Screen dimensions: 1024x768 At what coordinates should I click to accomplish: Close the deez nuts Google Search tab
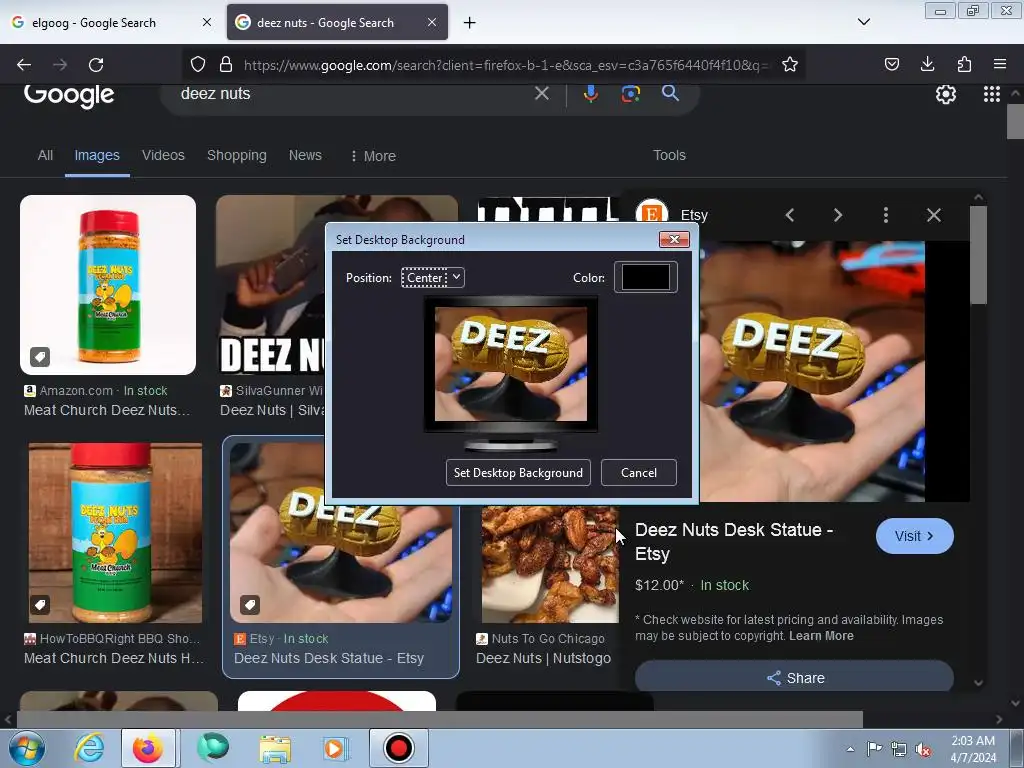tap(432, 22)
